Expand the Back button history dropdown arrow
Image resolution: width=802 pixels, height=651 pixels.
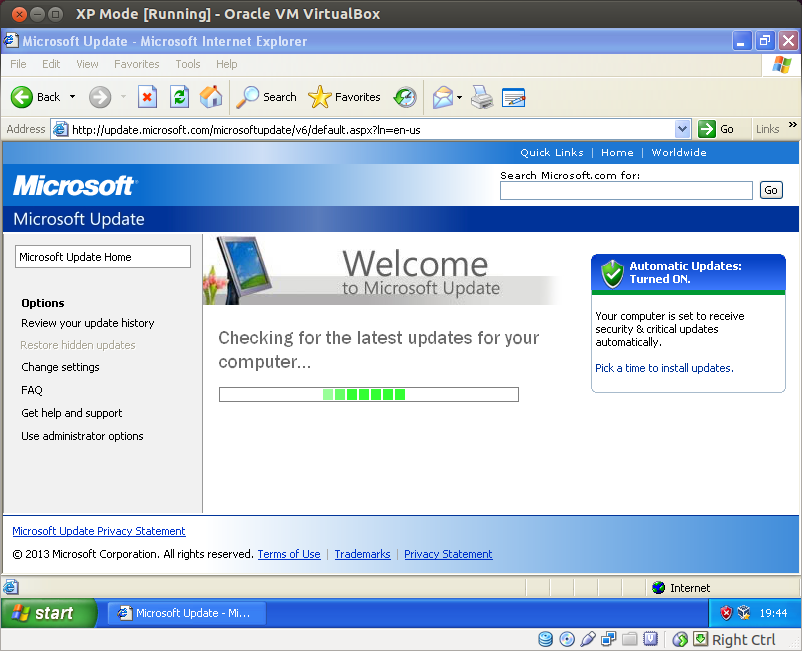73,97
